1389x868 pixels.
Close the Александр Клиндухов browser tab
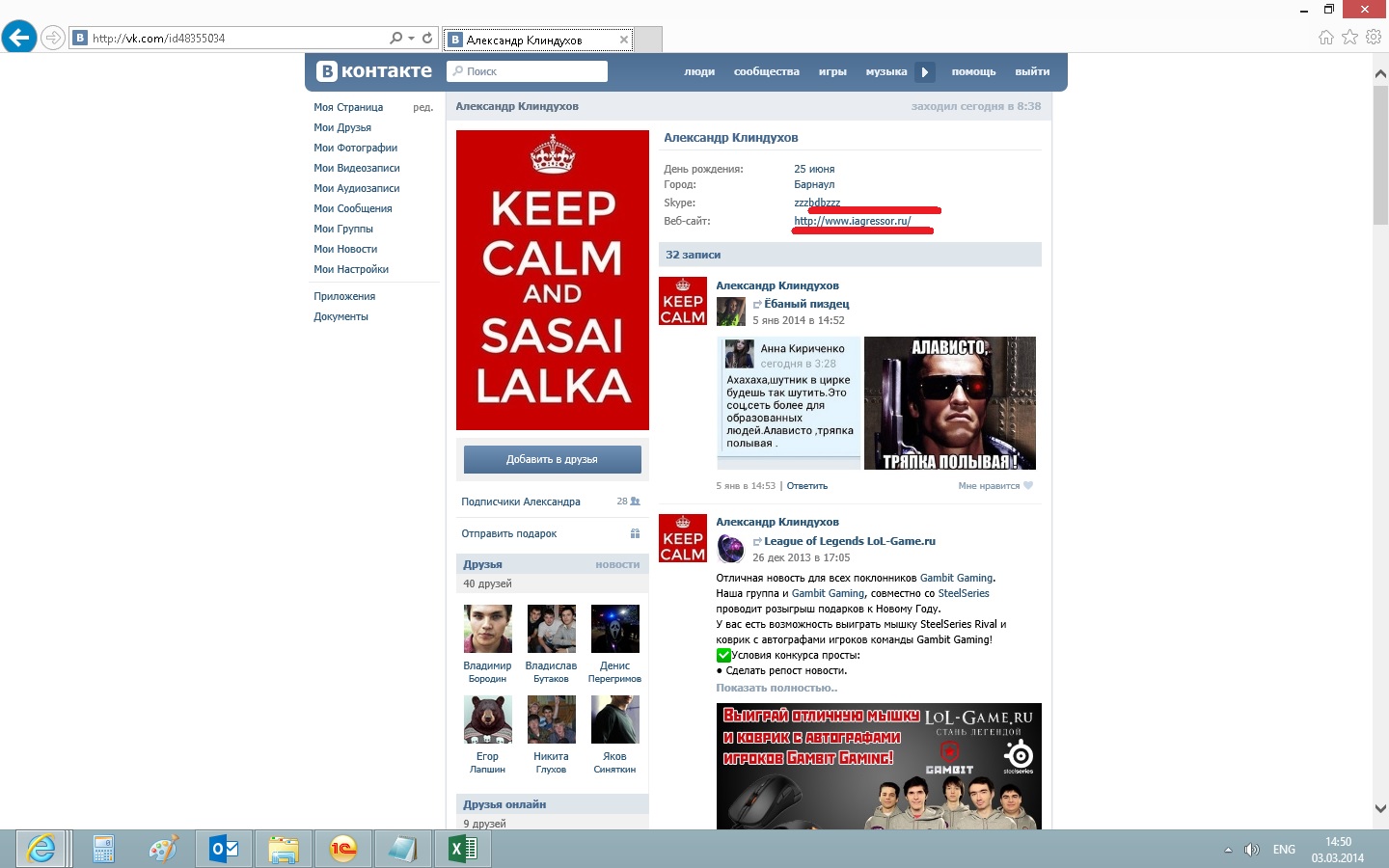pyautogui.click(x=623, y=40)
